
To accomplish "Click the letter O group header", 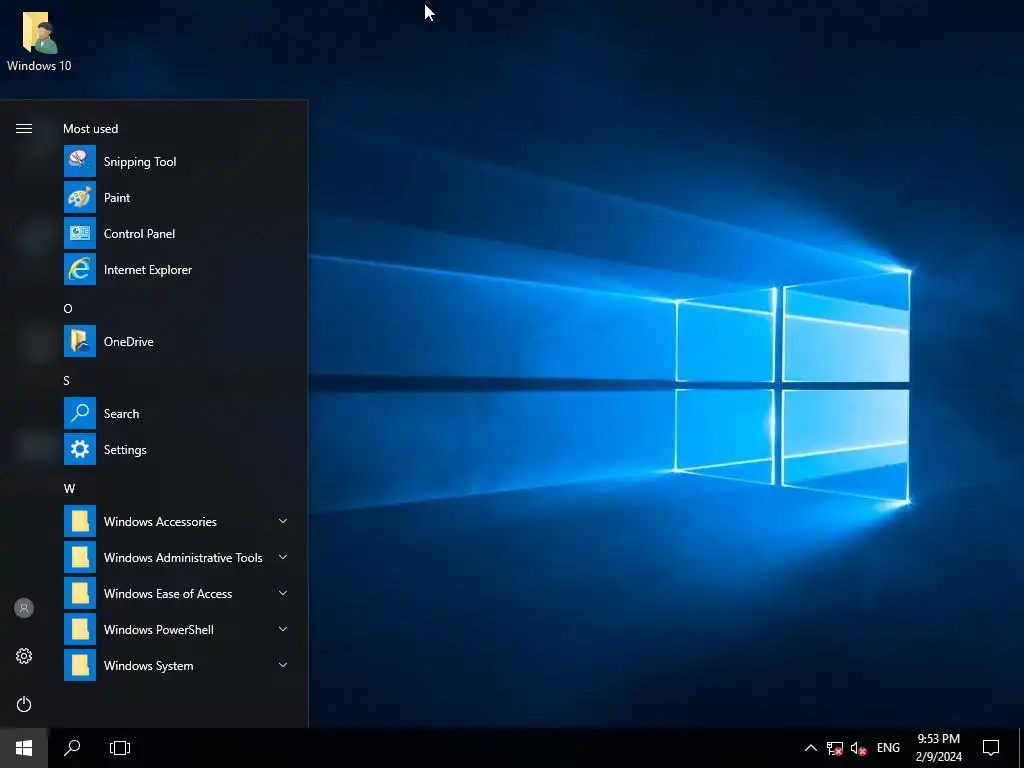I will [x=68, y=308].
